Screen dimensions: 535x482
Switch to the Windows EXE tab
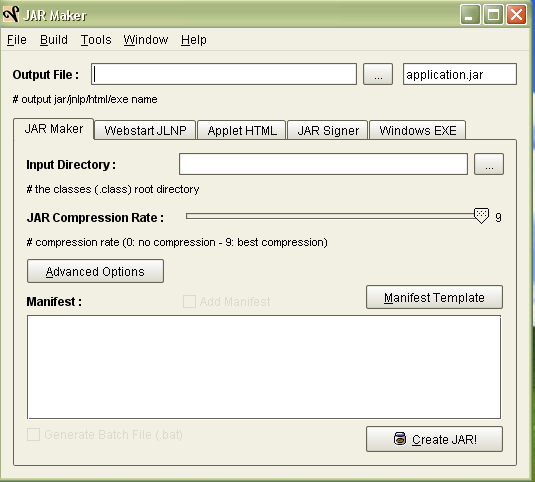tap(418, 130)
